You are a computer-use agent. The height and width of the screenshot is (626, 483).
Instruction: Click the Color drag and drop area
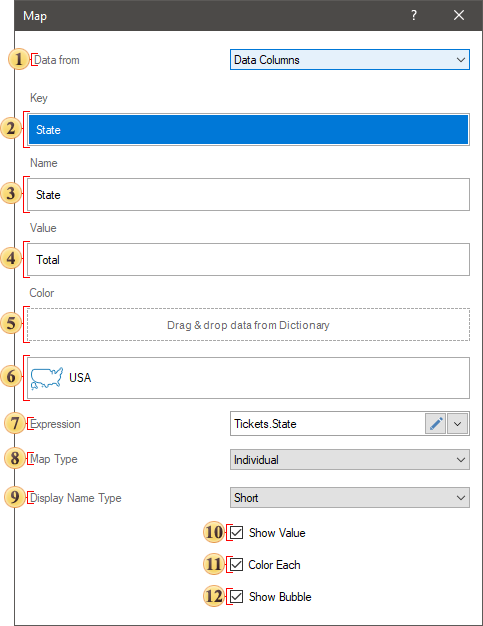click(x=248, y=325)
